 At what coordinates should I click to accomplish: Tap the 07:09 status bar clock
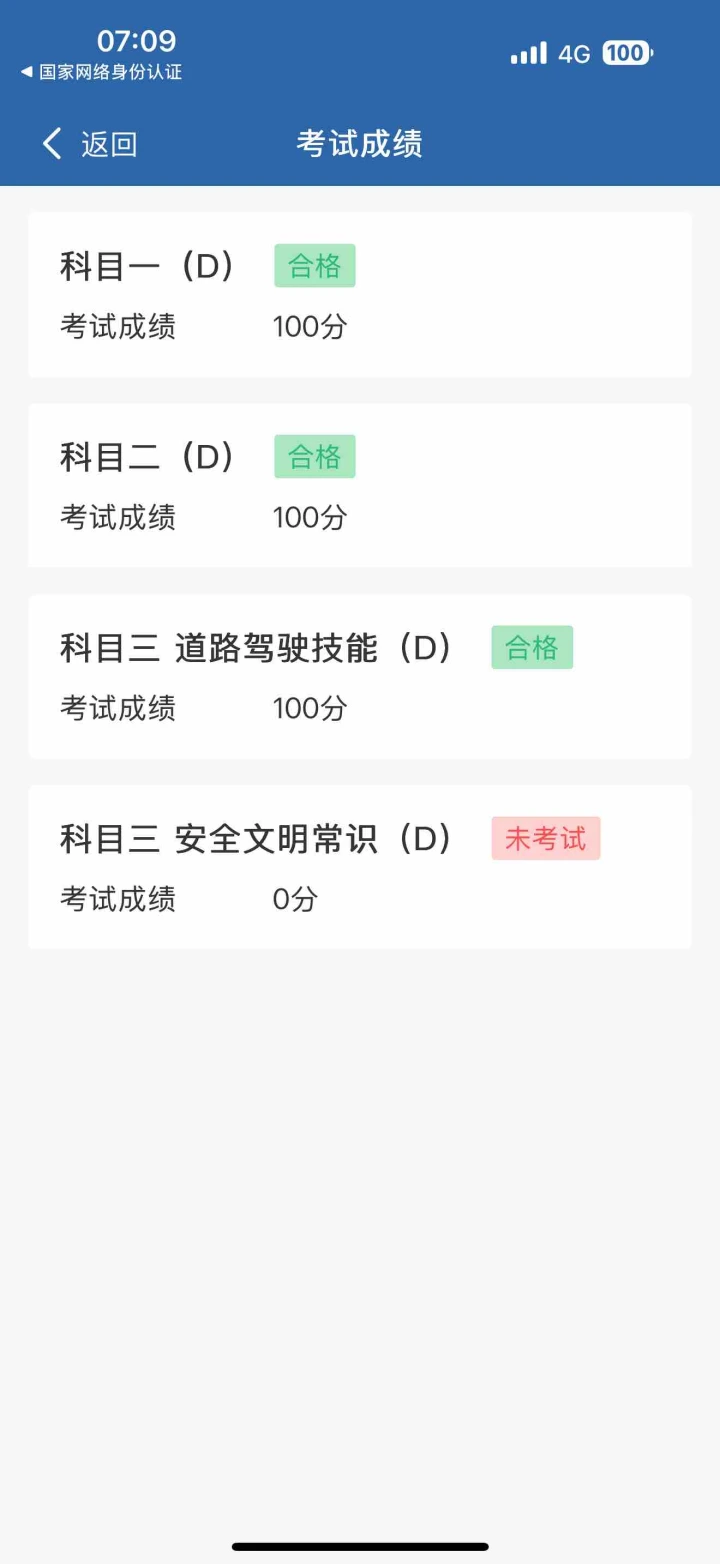136,41
